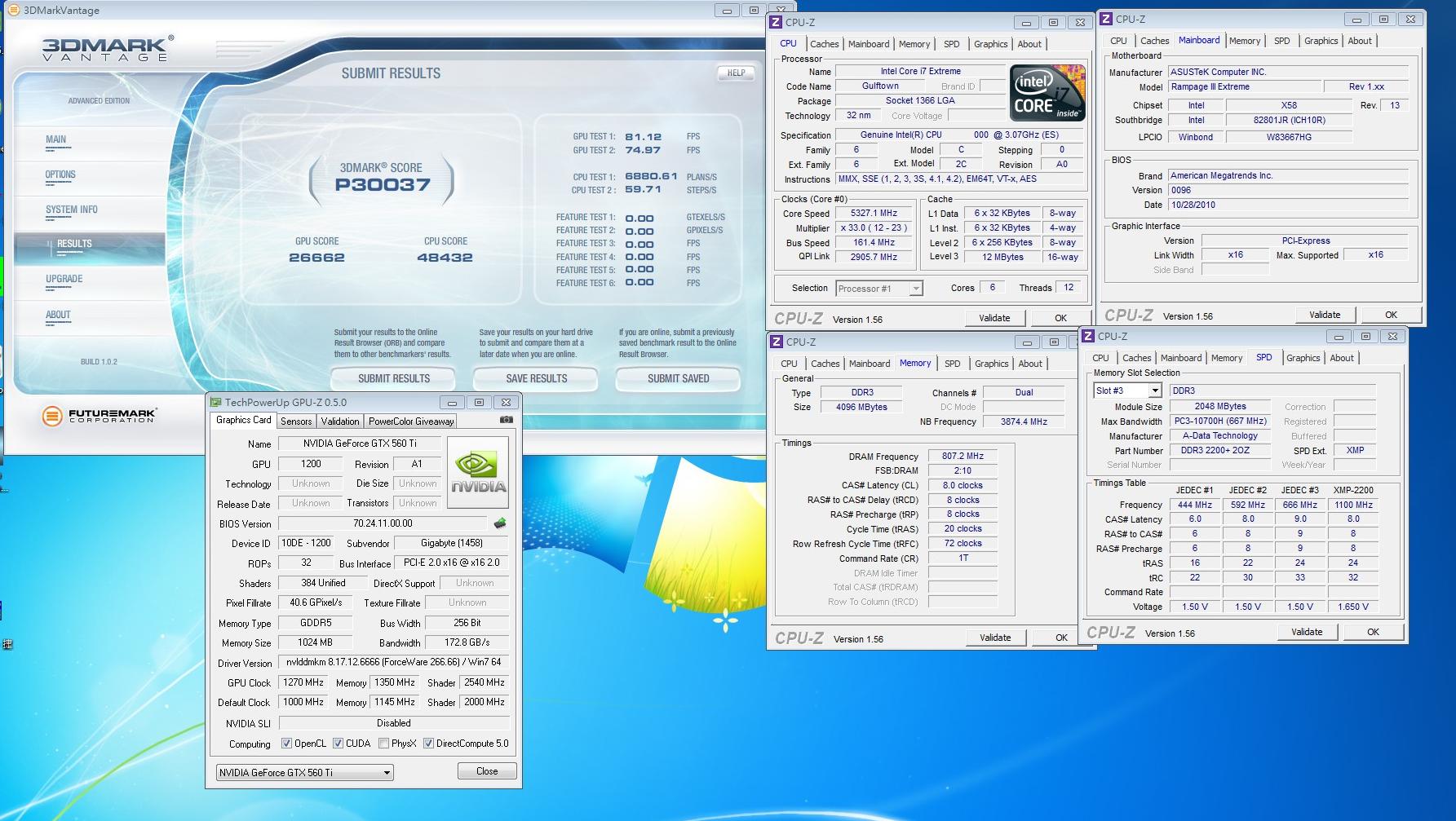Click the GPU-Z Driver Version field
Viewport: 1456px width, 821px height.
point(393,662)
